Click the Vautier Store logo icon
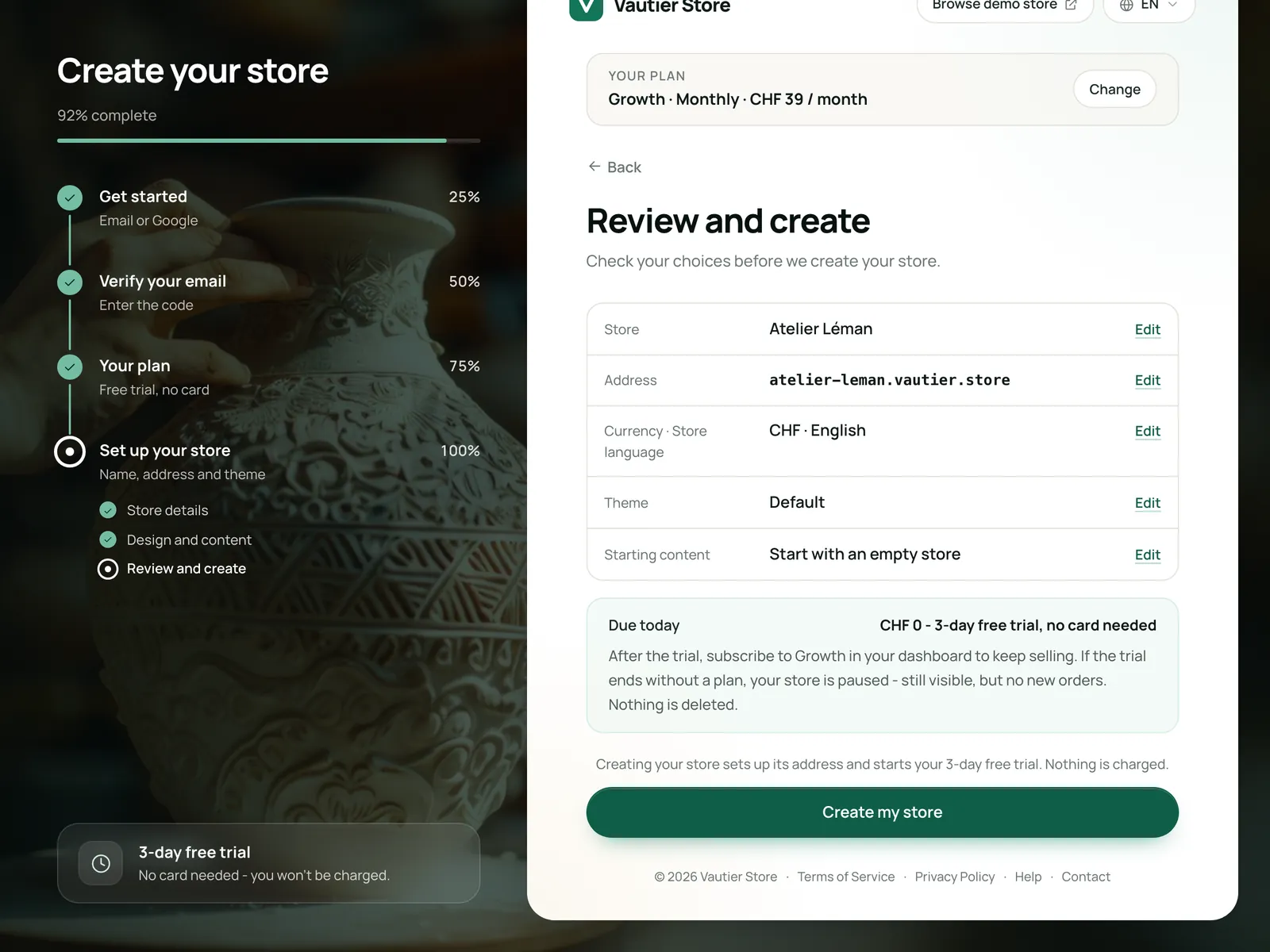Viewport: 1270px width, 952px height. tap(586, 8)
